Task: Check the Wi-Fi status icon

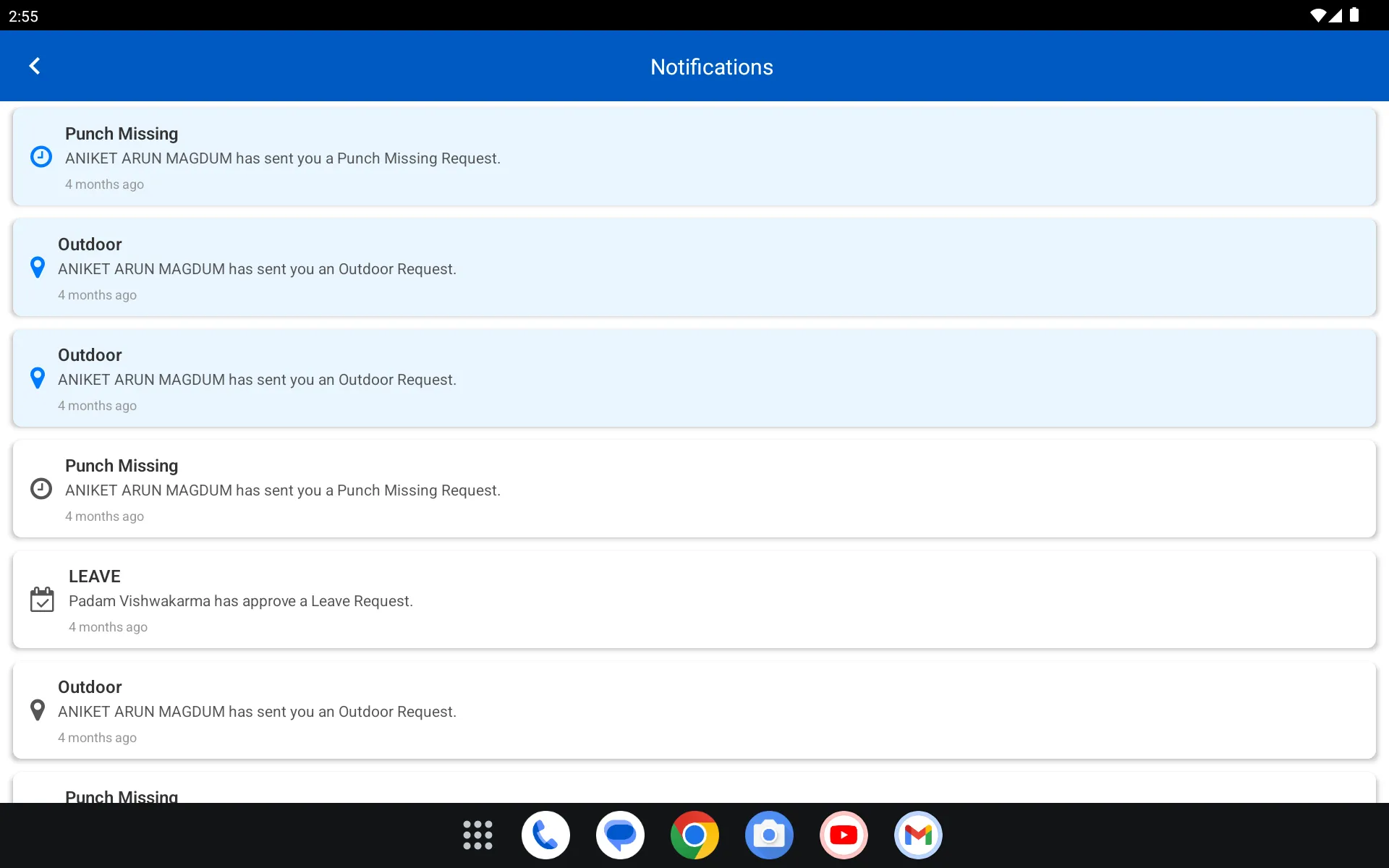Action: pyautogui.click(x=1318, y=15)
